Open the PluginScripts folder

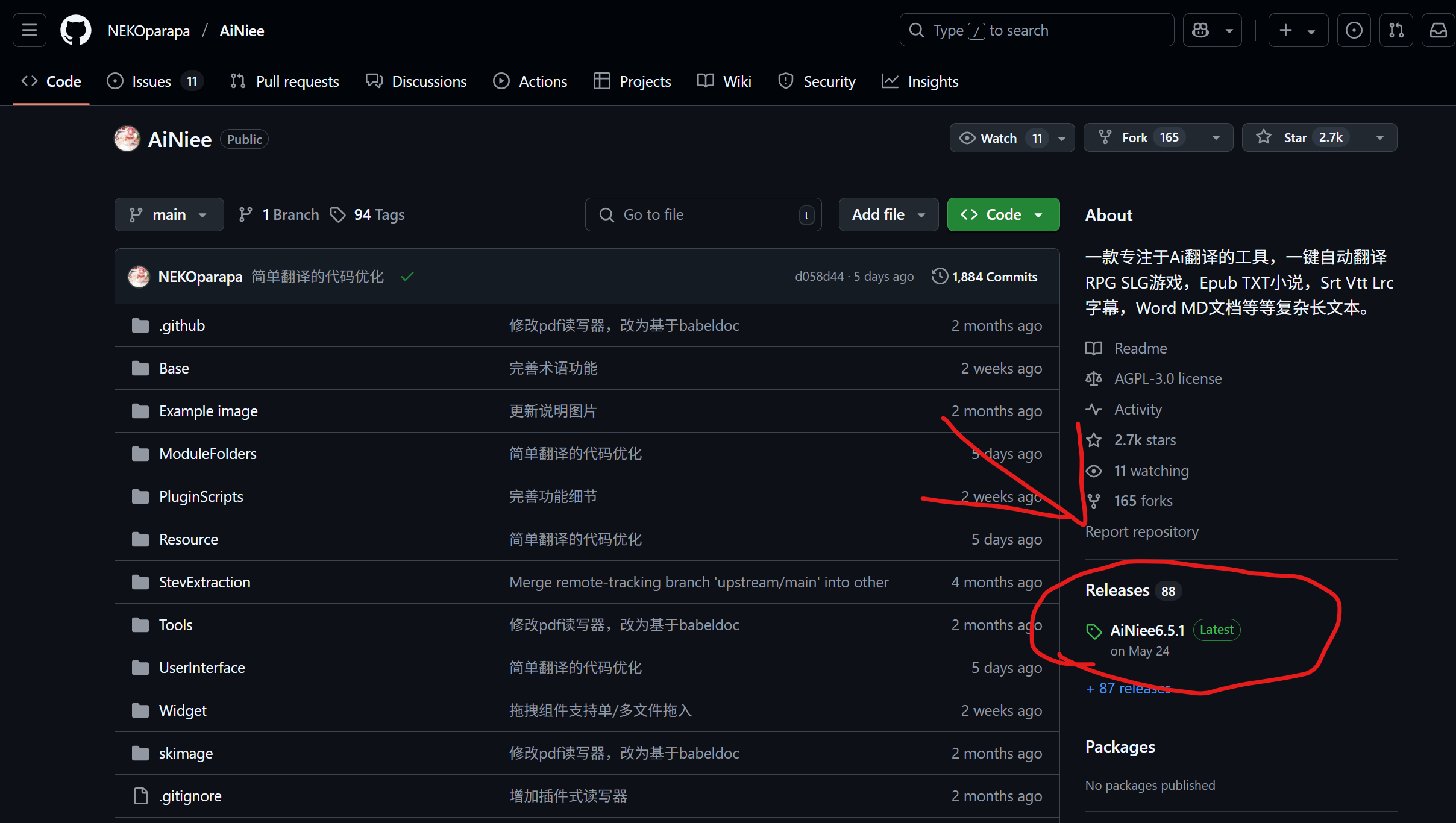click(x=201, y=496)
